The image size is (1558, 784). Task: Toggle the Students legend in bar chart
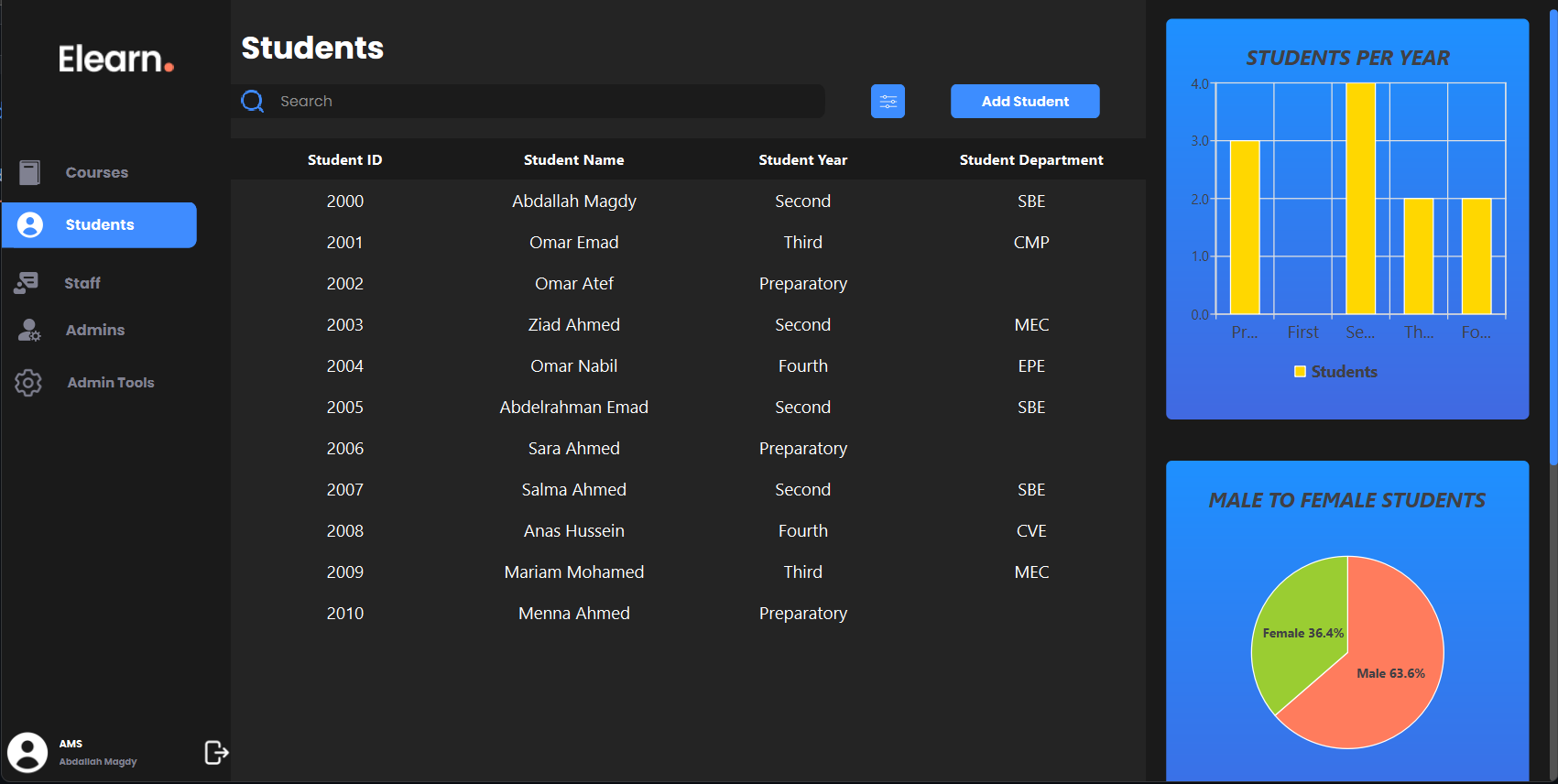point(1335,372)
